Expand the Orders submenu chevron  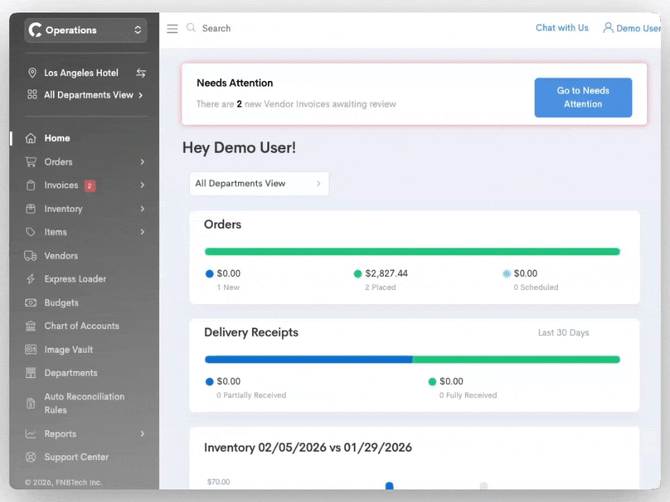(142, 162)
